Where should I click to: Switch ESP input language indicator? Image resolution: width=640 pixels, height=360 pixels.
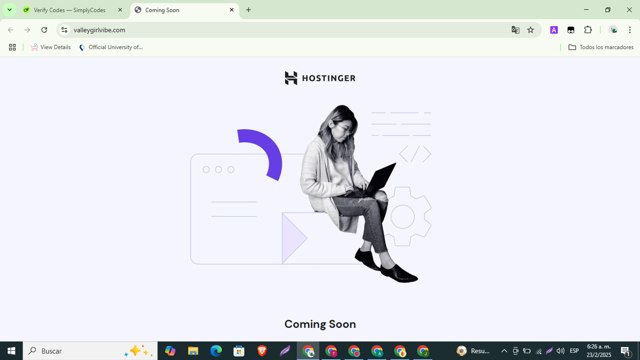point(574,351)
